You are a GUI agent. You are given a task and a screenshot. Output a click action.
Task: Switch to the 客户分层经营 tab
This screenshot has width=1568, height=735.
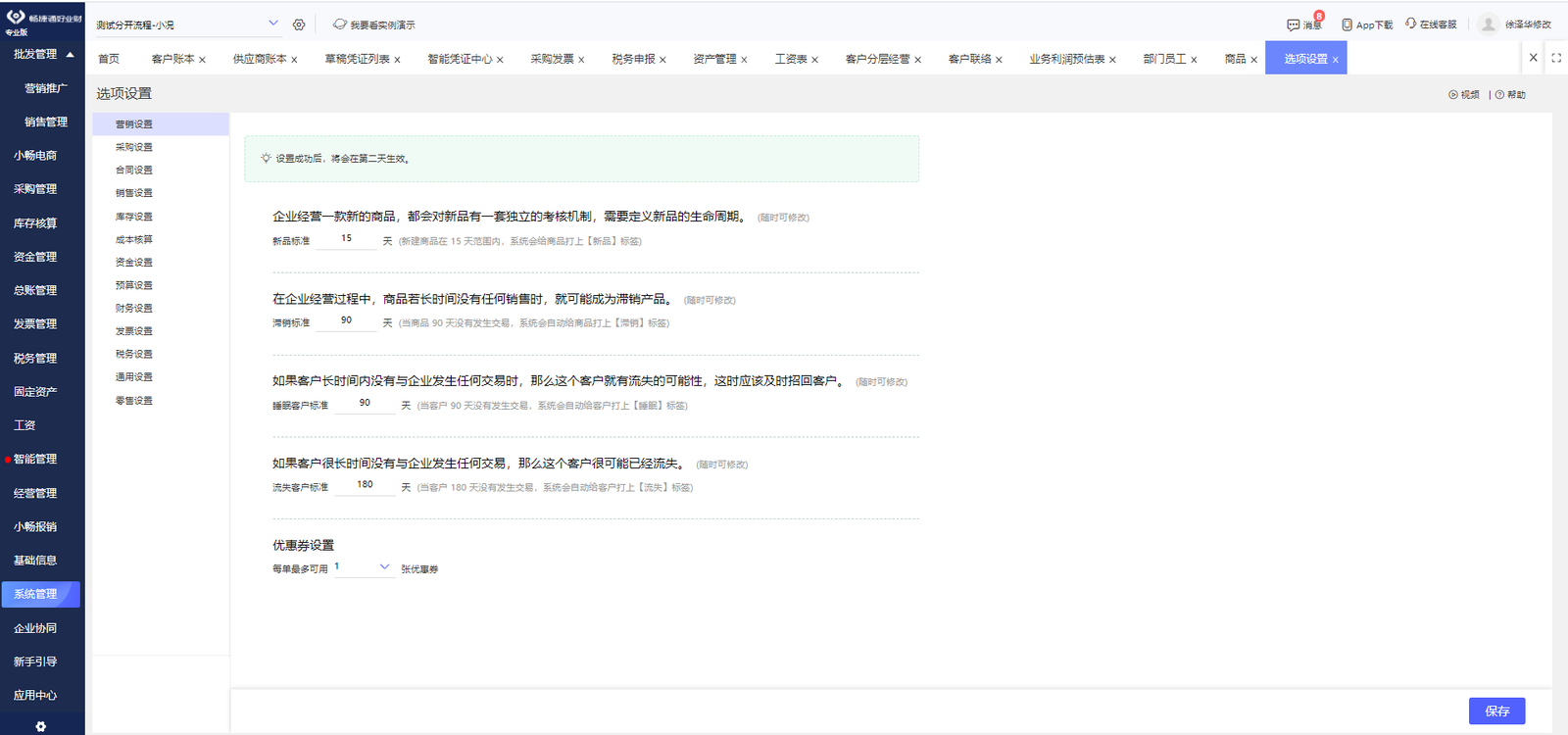point(877,59)
